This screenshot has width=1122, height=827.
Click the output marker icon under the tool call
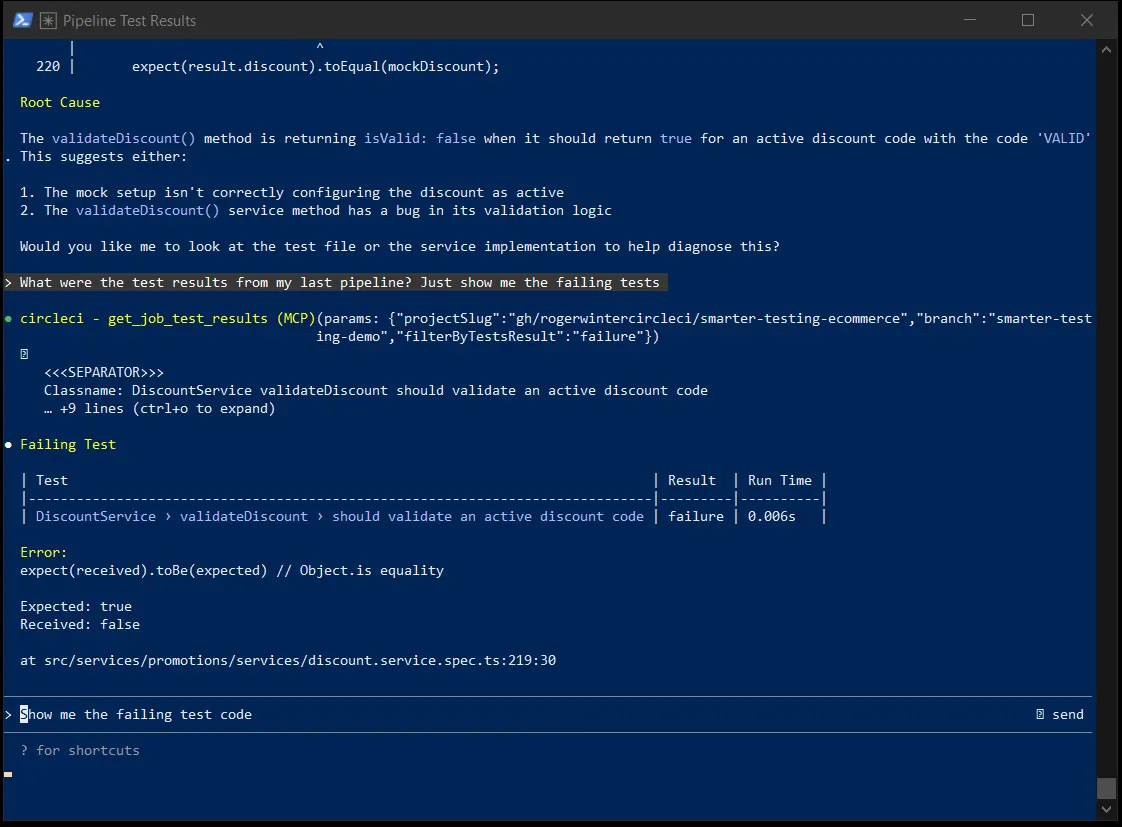click(x=24, y=354)
